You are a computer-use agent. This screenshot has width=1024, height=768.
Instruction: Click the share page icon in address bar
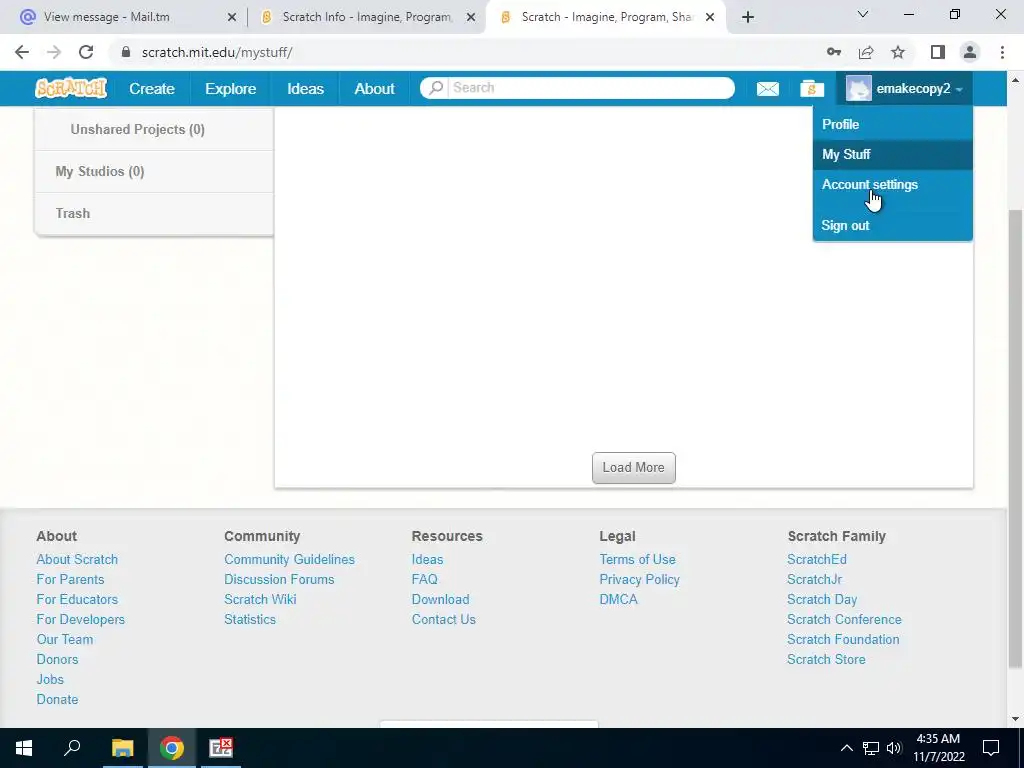click(866, 52)
